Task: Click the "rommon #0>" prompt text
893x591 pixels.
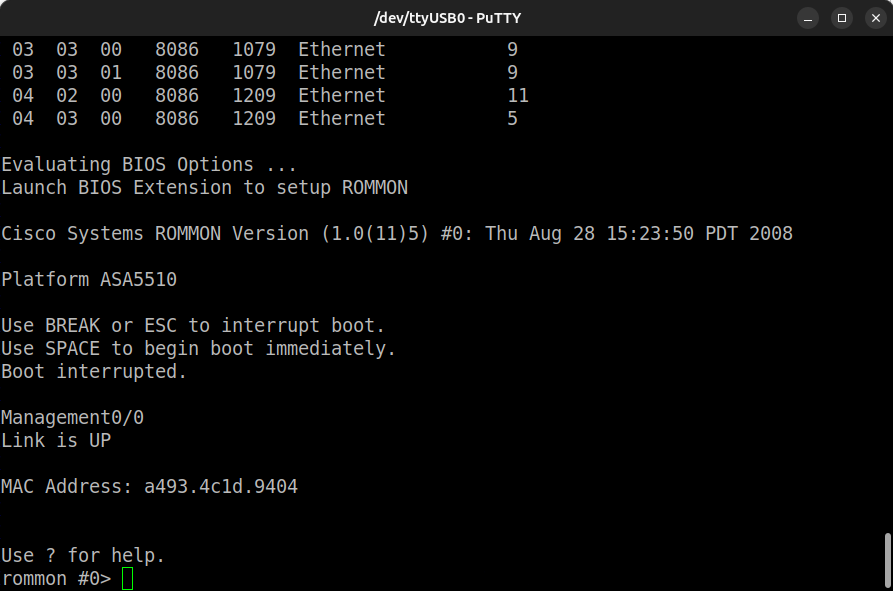Action: point(56,579)
